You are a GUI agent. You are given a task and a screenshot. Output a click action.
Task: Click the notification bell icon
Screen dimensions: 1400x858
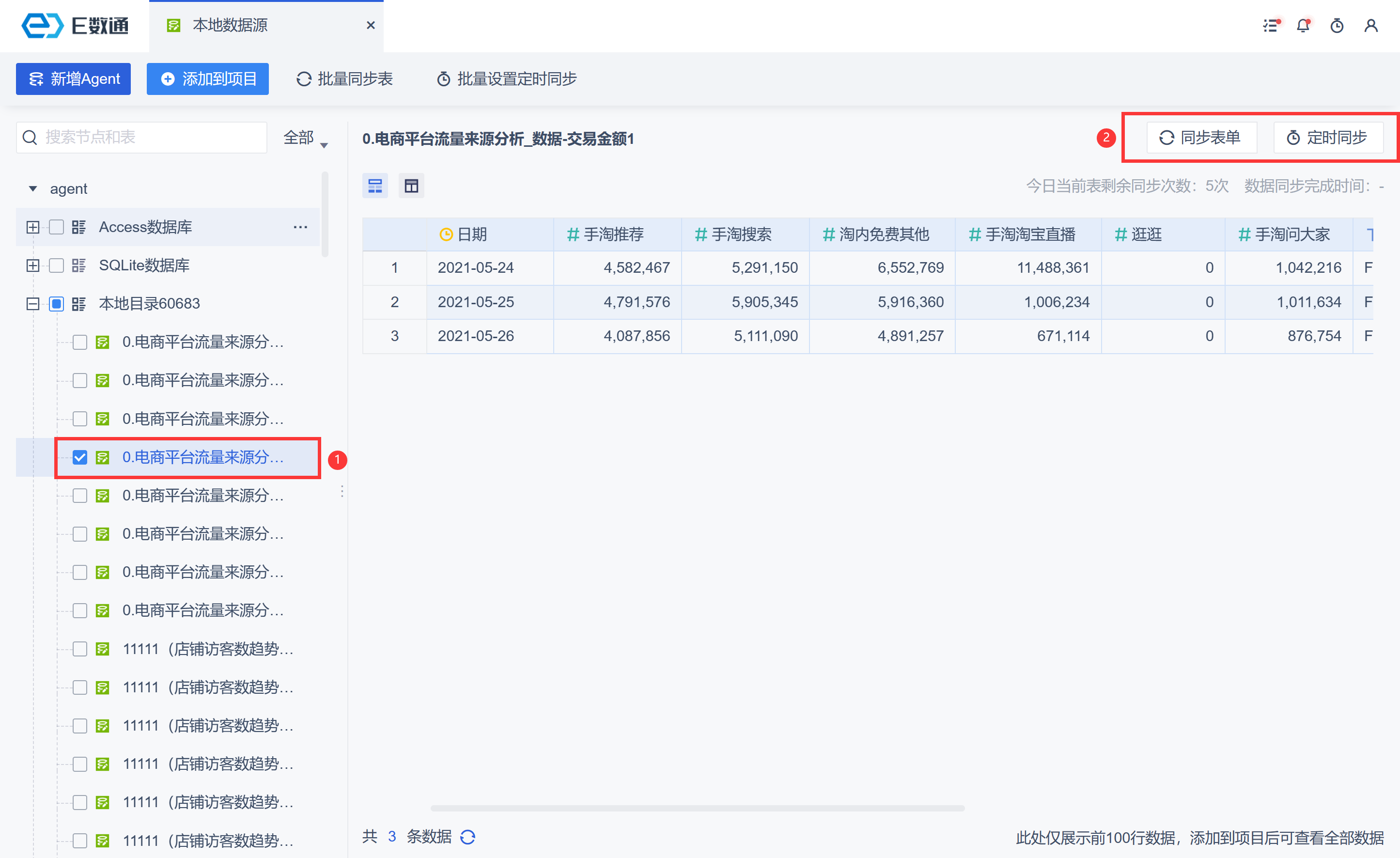1303,26
